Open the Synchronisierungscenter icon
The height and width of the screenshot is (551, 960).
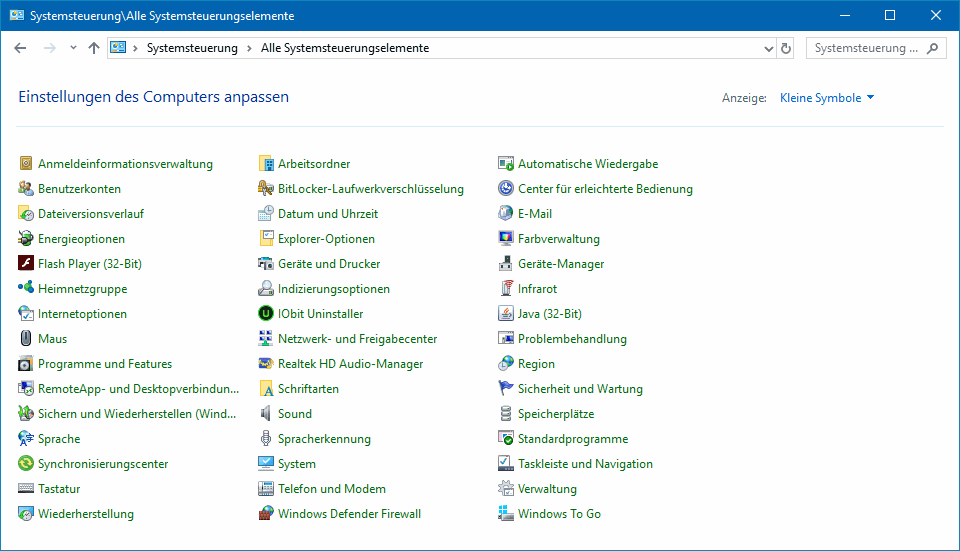click(x=26, y=464)
